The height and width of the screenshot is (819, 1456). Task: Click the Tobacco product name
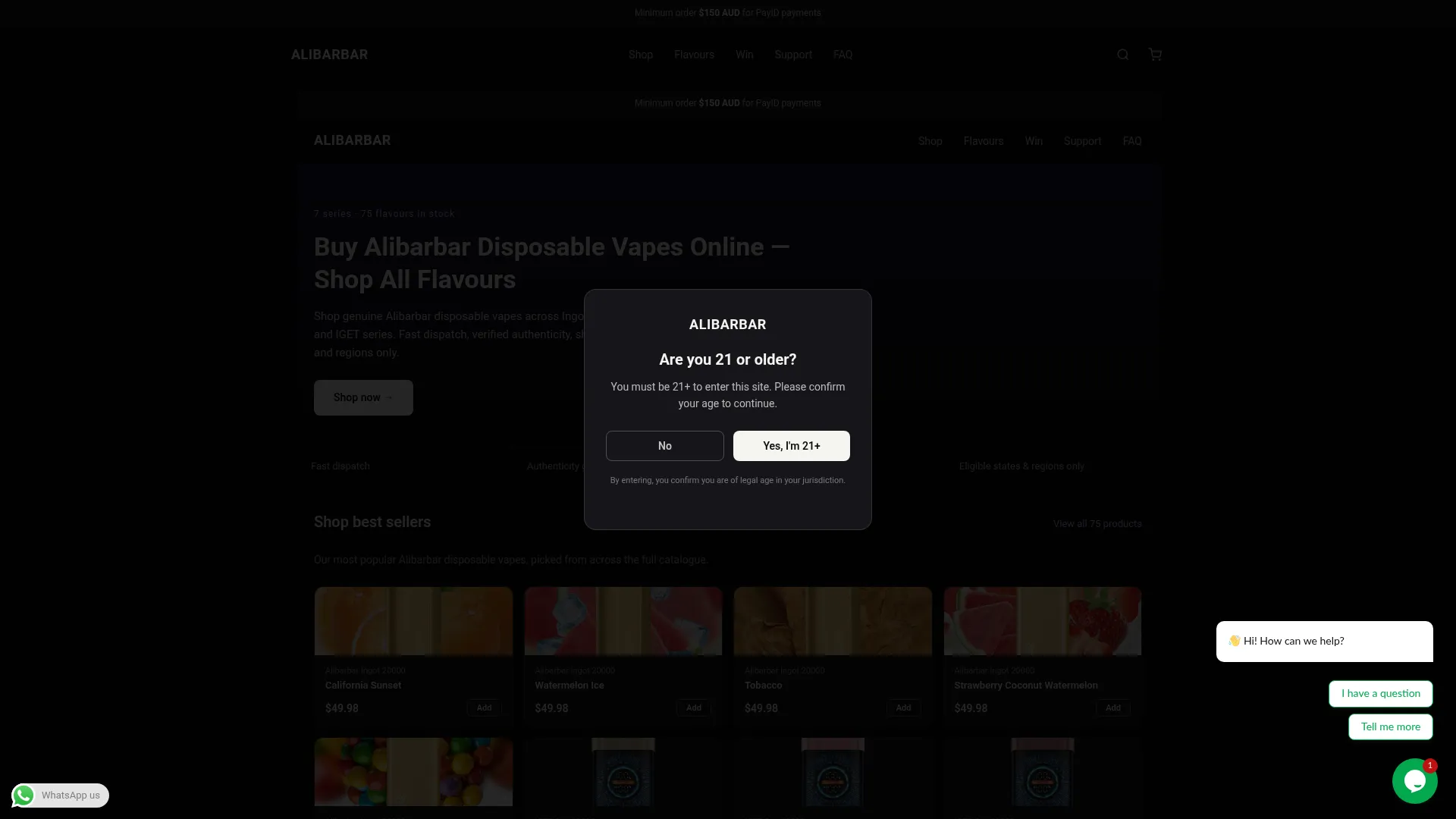click(x=763, y=686)
